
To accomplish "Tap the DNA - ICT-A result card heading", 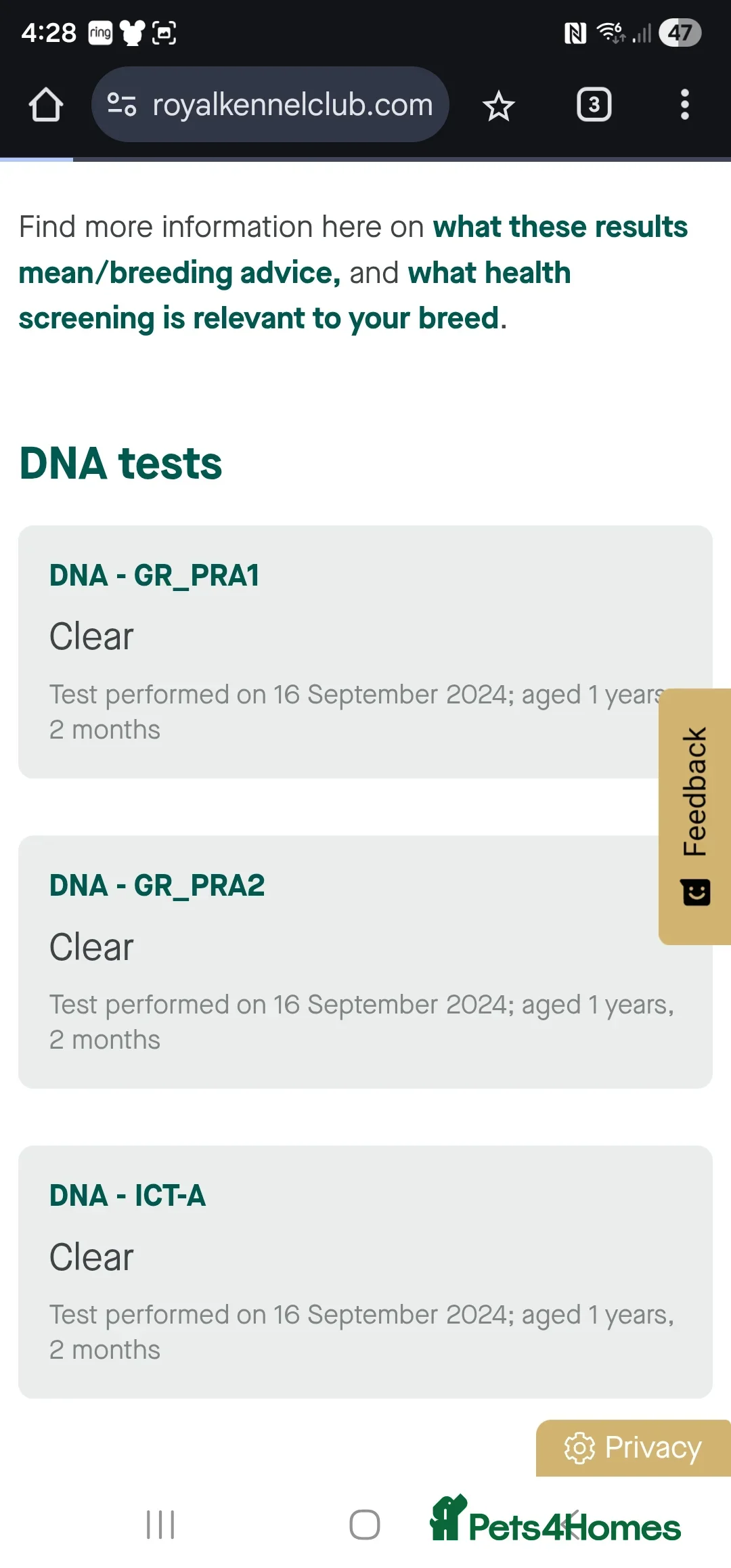I will click(128, 1196).
